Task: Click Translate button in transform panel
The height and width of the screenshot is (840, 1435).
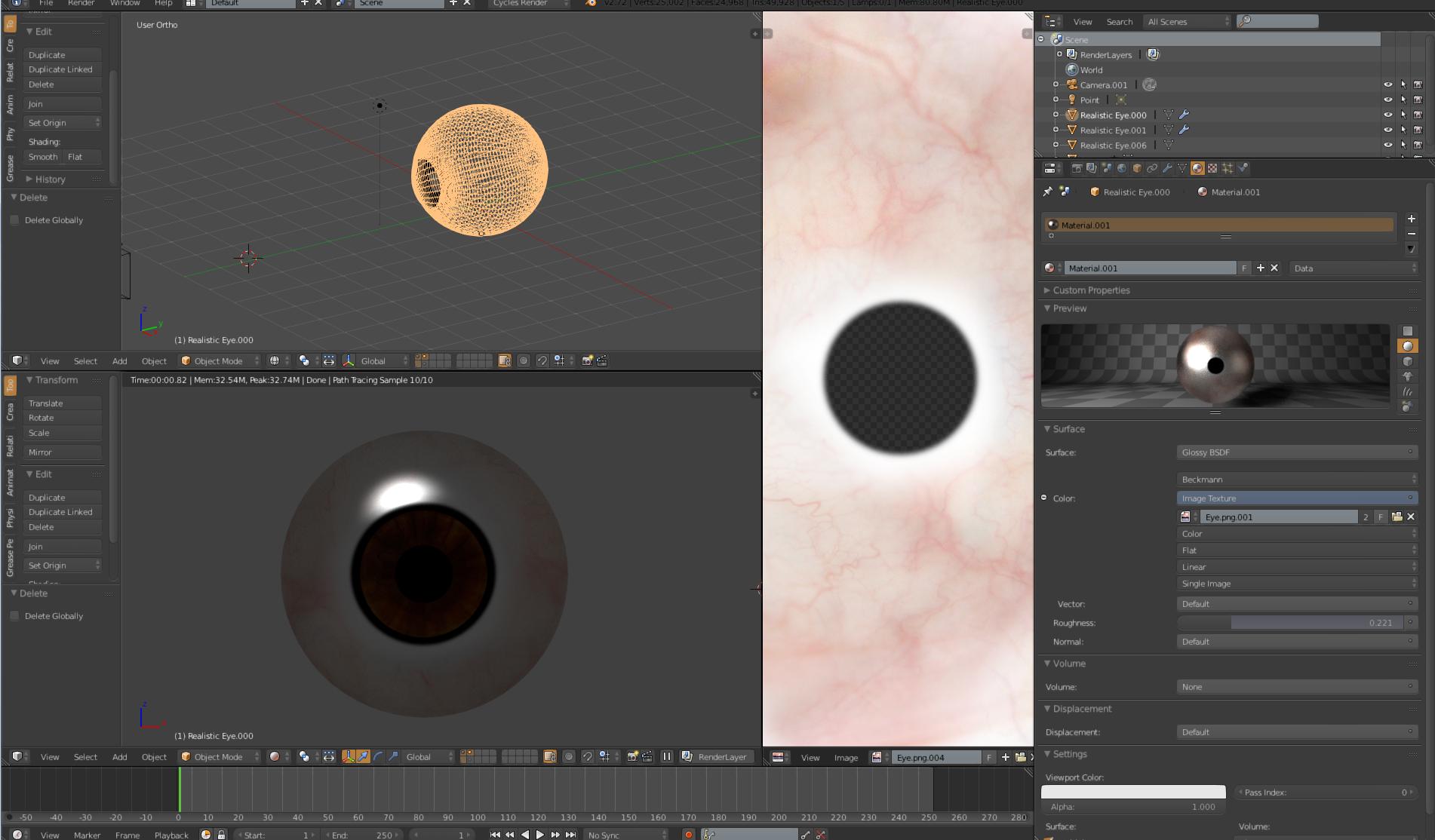Action: 63,403
